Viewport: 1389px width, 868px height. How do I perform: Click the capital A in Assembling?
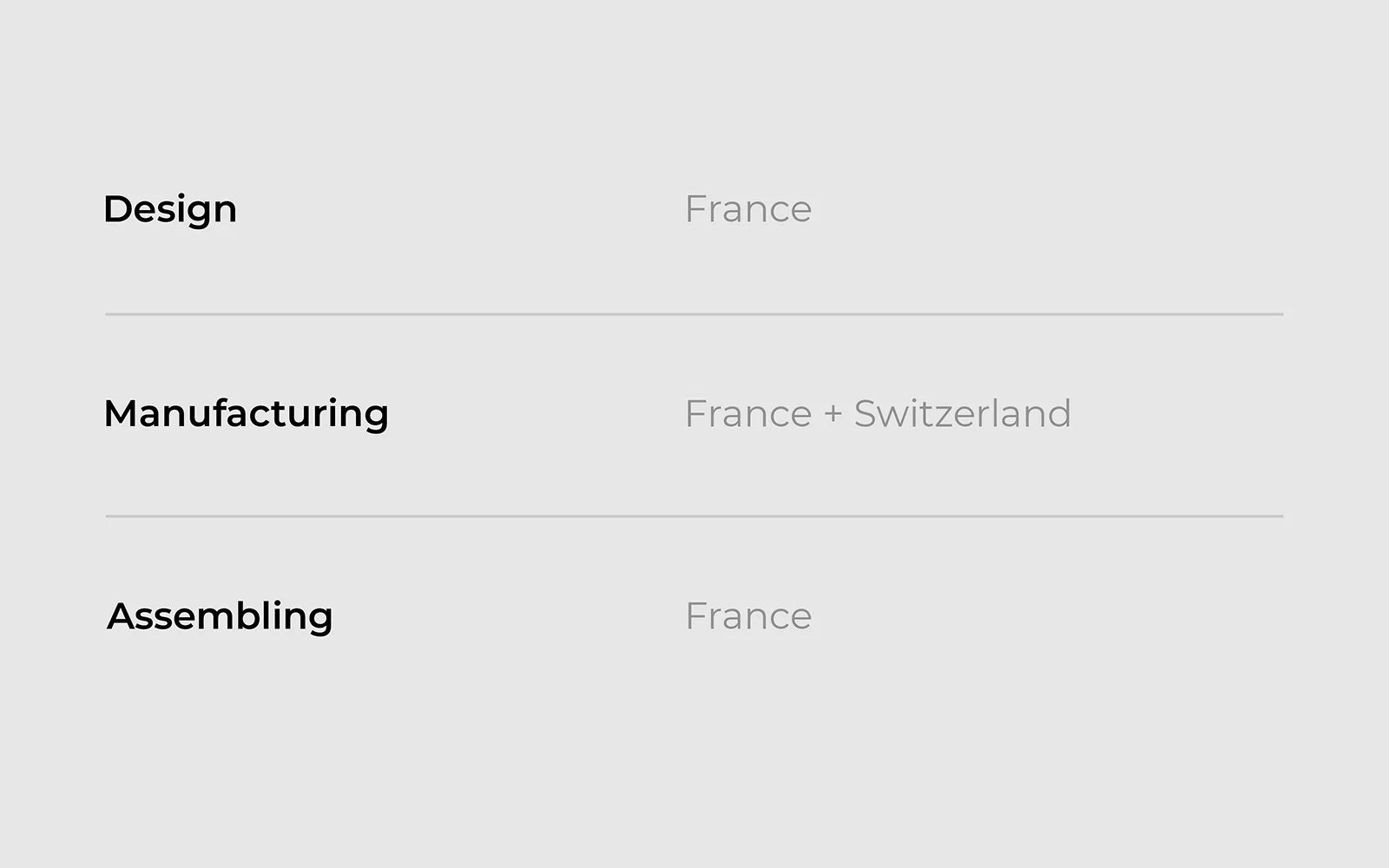click(x=120, y=616)
